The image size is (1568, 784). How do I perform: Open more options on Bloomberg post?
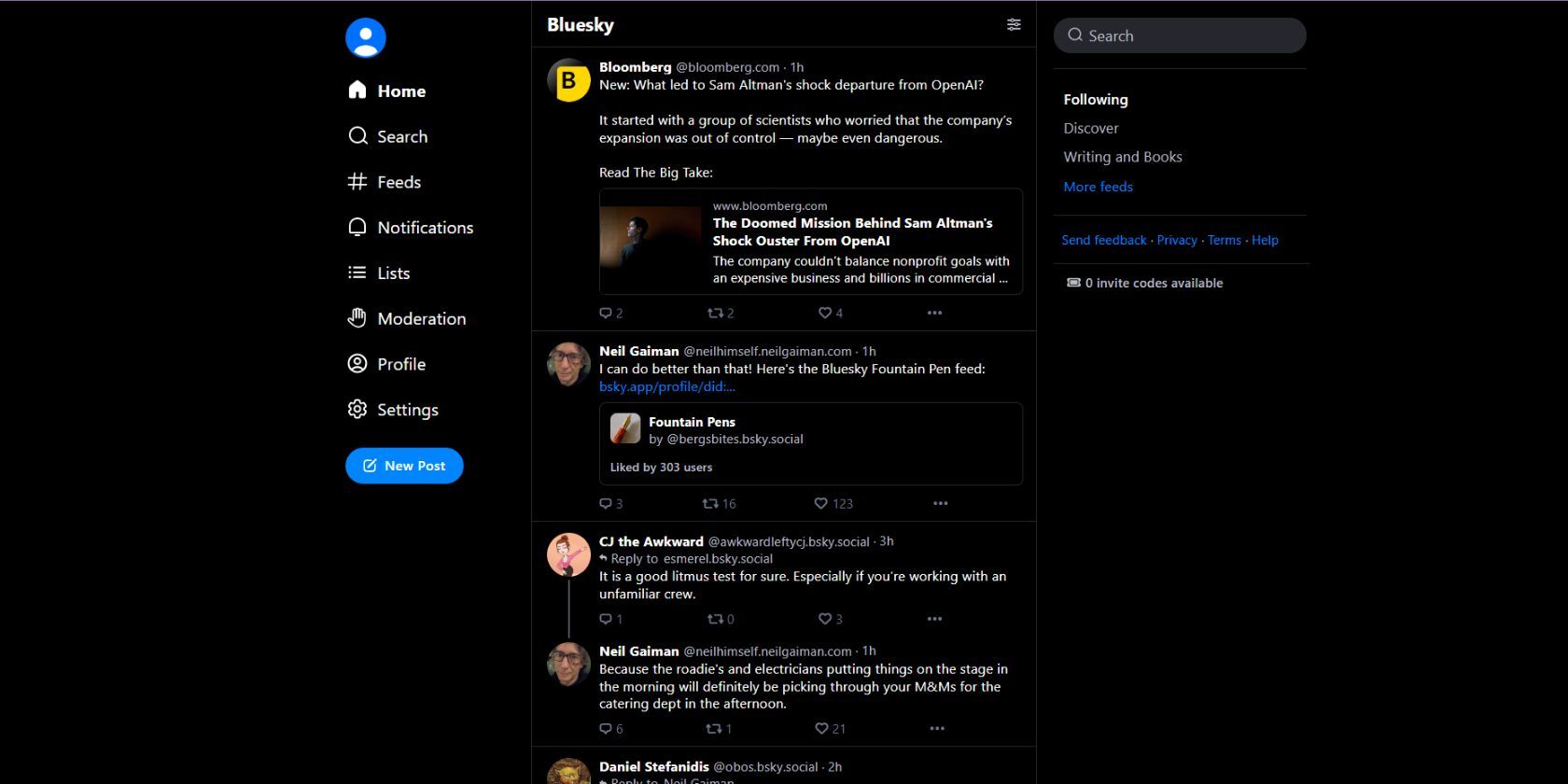point(934,313)
